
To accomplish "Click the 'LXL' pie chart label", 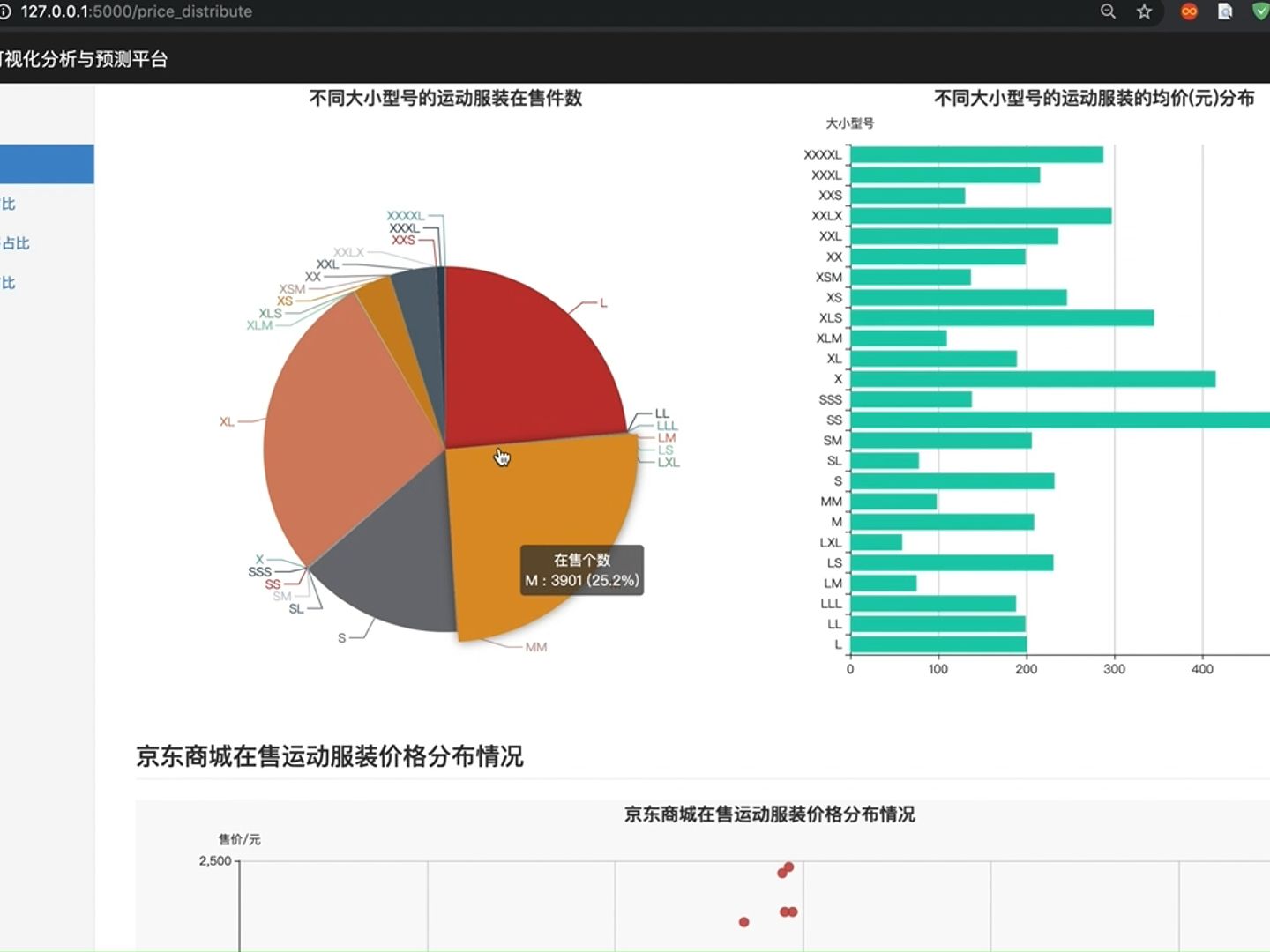I will click(x=669, y=462).
